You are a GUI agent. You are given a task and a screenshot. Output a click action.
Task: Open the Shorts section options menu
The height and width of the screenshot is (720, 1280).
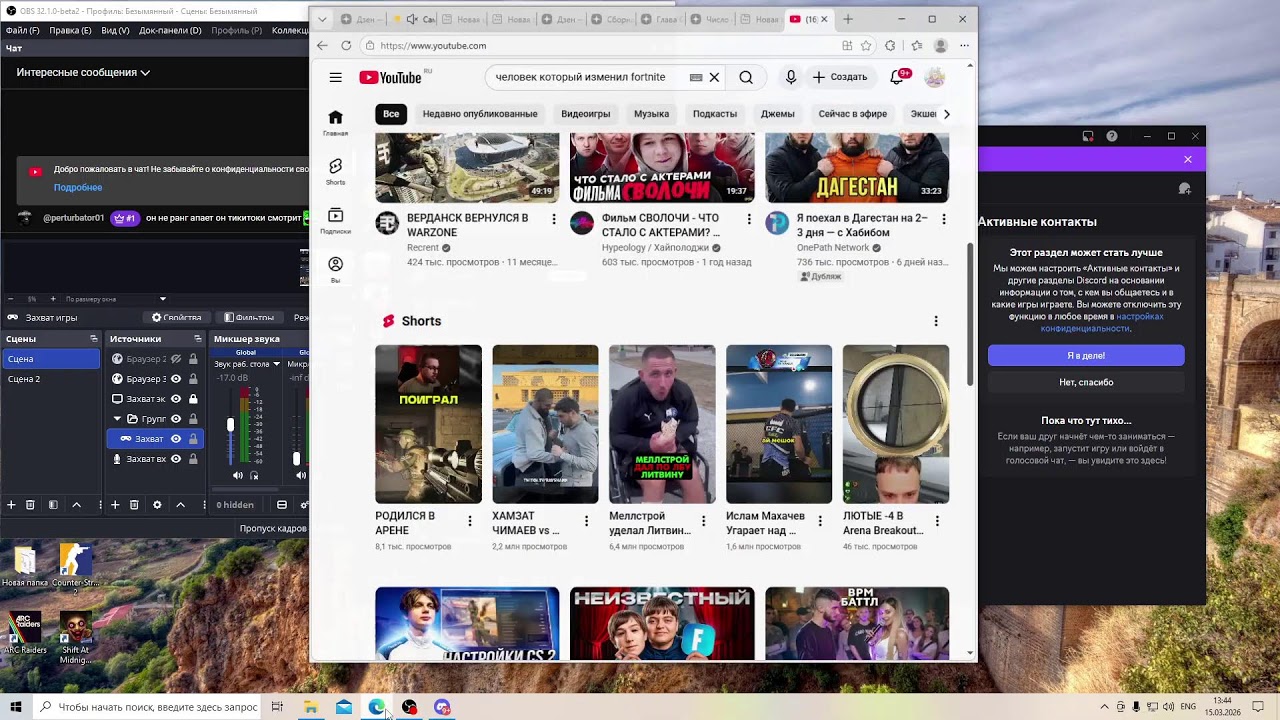936,321
